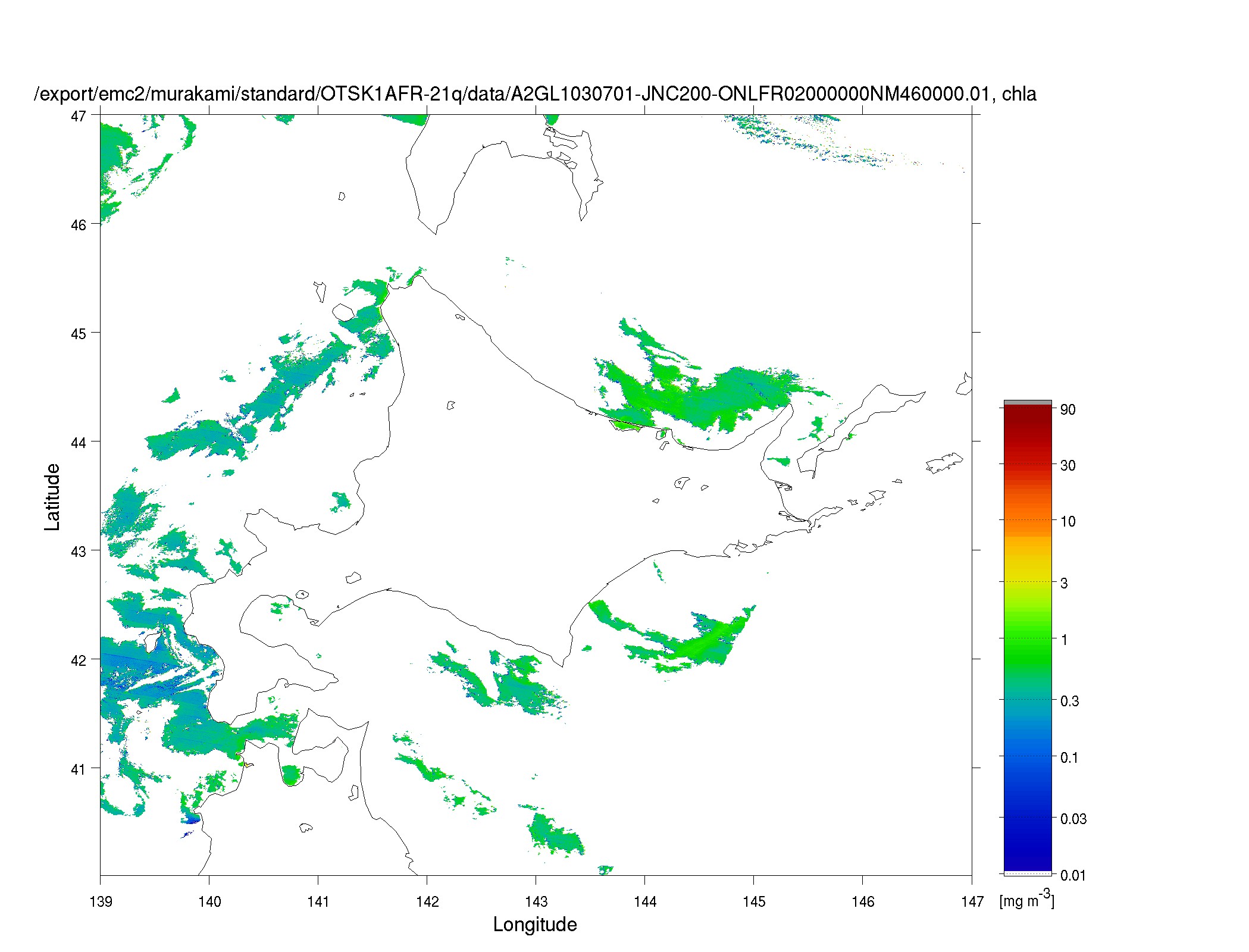Click the latitude tick label 43

(79, 552)
